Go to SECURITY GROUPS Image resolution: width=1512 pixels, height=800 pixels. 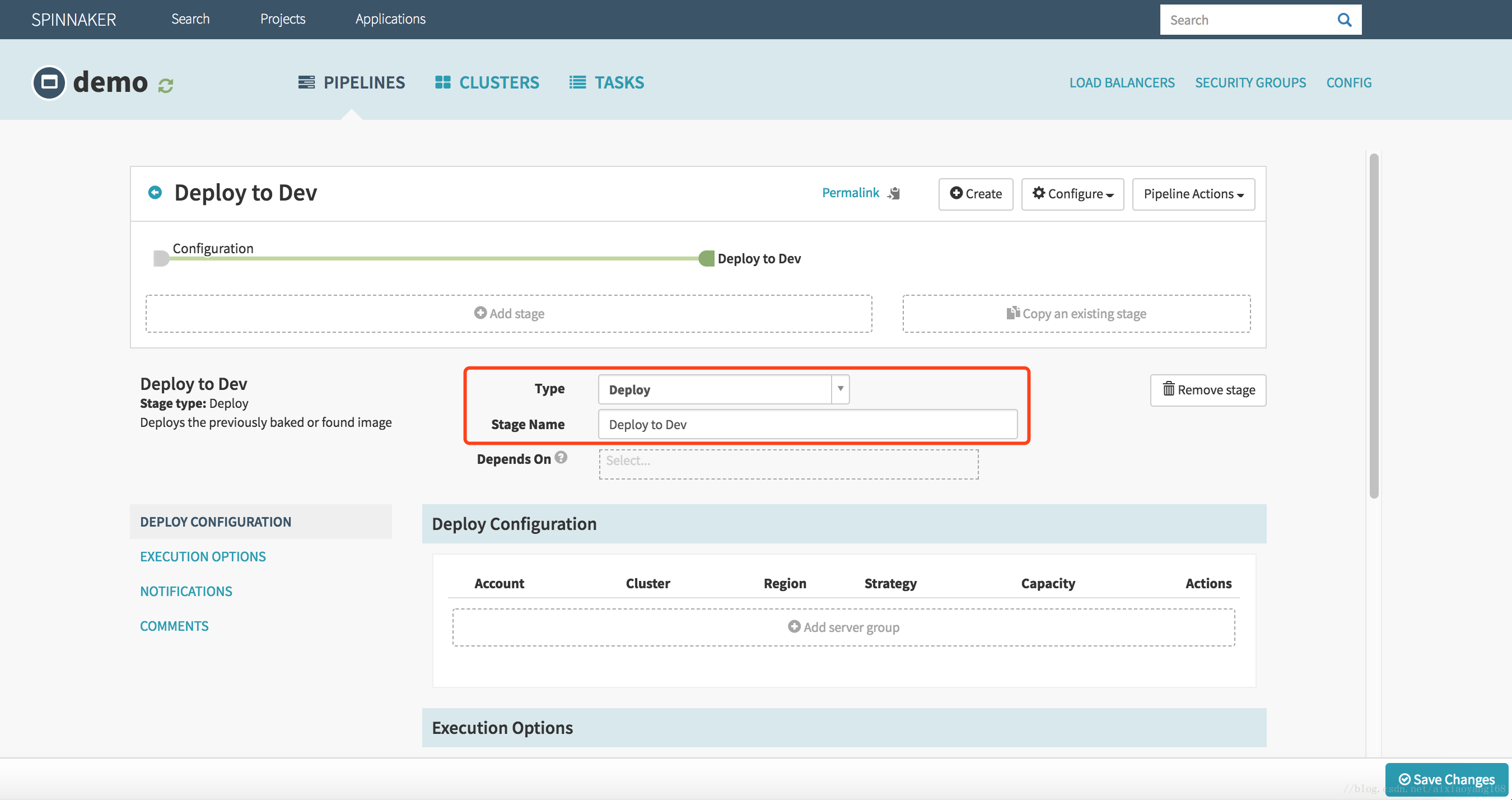coord(1250,83)
